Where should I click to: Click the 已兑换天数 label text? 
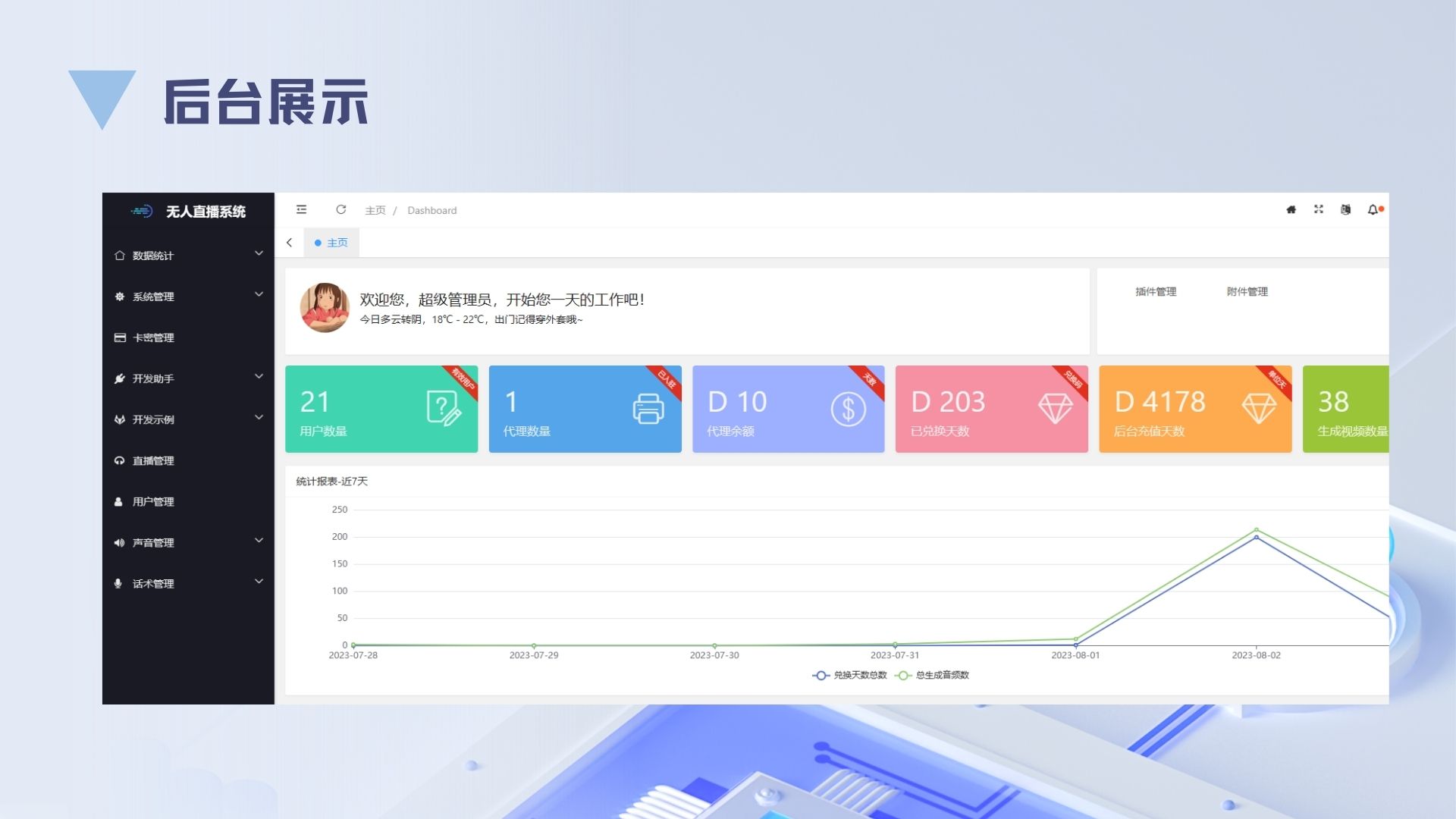tap(940, 431)
